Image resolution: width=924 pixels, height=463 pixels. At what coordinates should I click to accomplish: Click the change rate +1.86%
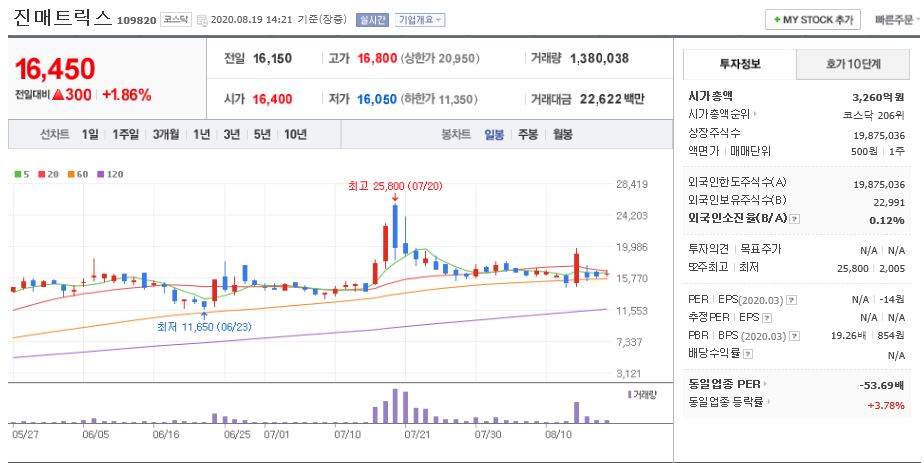pyautogui.click(x=127, y=95)
